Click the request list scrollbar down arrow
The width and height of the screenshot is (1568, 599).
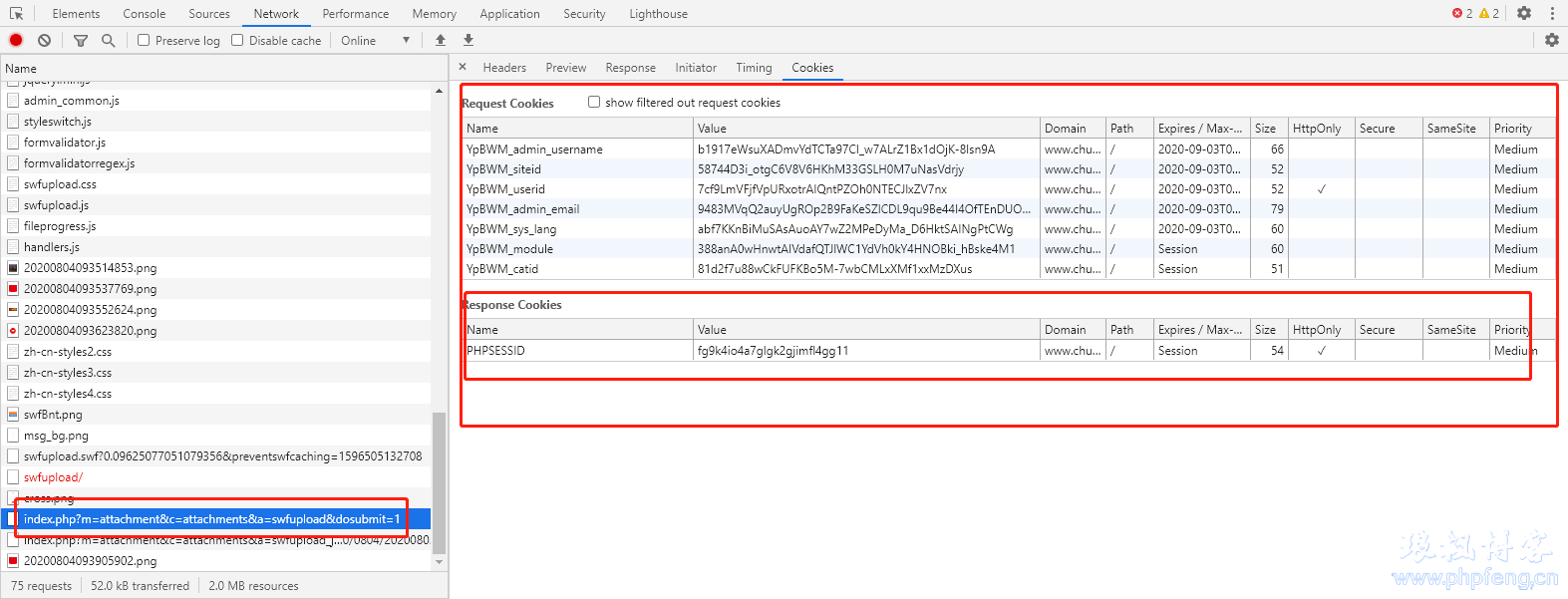(439, 562)
